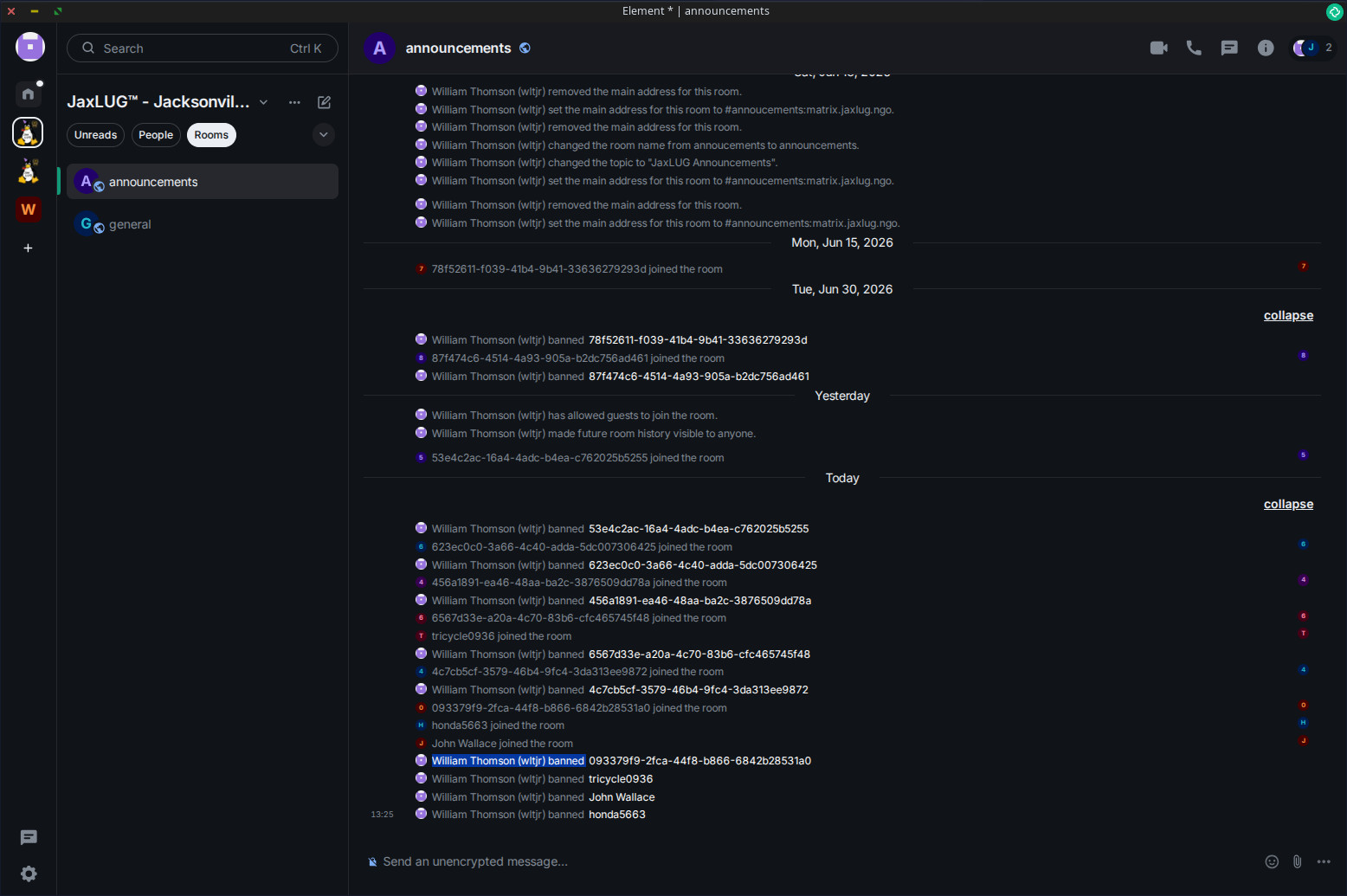
Task: Focus the Search field
Action: pos(203,48)
